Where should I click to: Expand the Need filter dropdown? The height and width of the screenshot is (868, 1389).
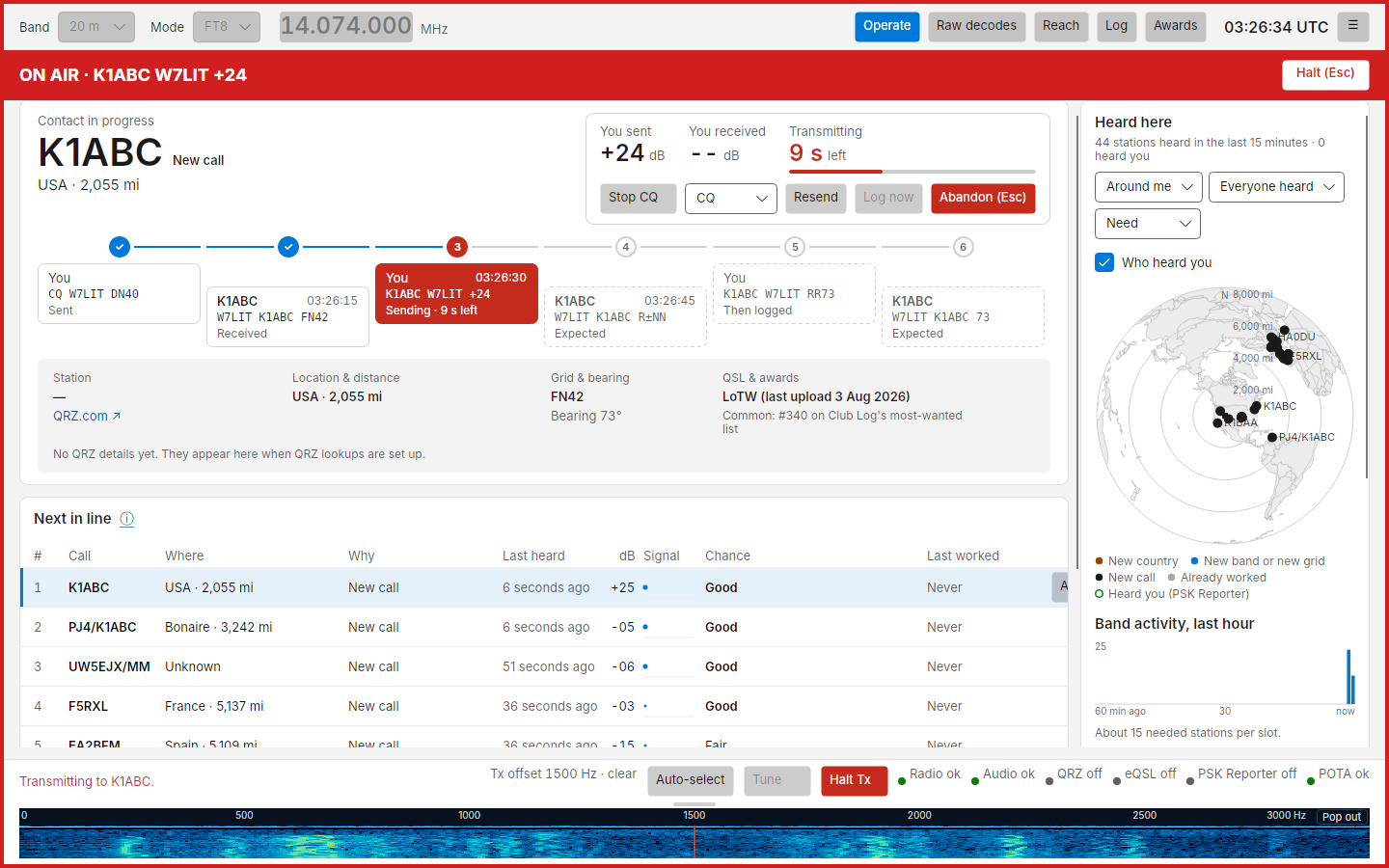point(1148,224)
